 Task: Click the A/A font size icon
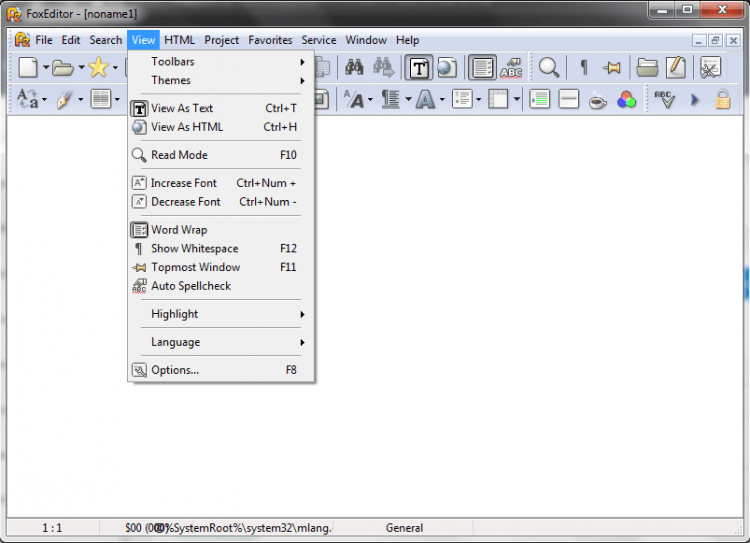[x=353, y=100]
